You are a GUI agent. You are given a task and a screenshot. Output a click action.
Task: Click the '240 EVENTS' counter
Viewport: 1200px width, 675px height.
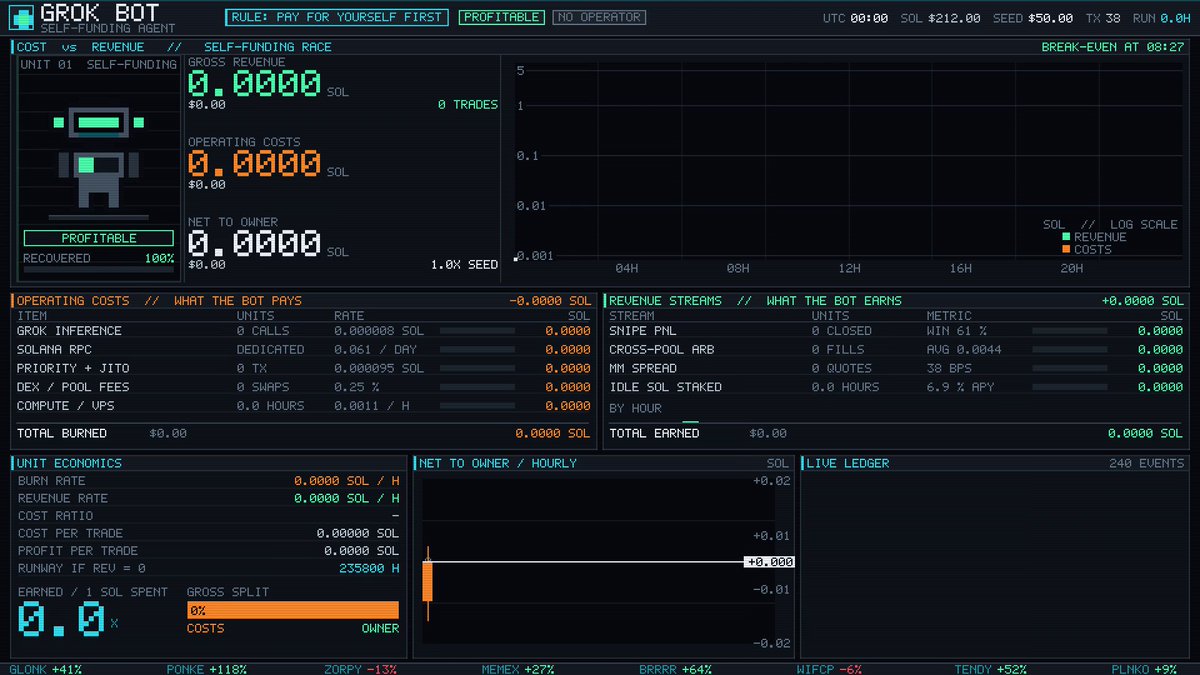click(1146, 463)
